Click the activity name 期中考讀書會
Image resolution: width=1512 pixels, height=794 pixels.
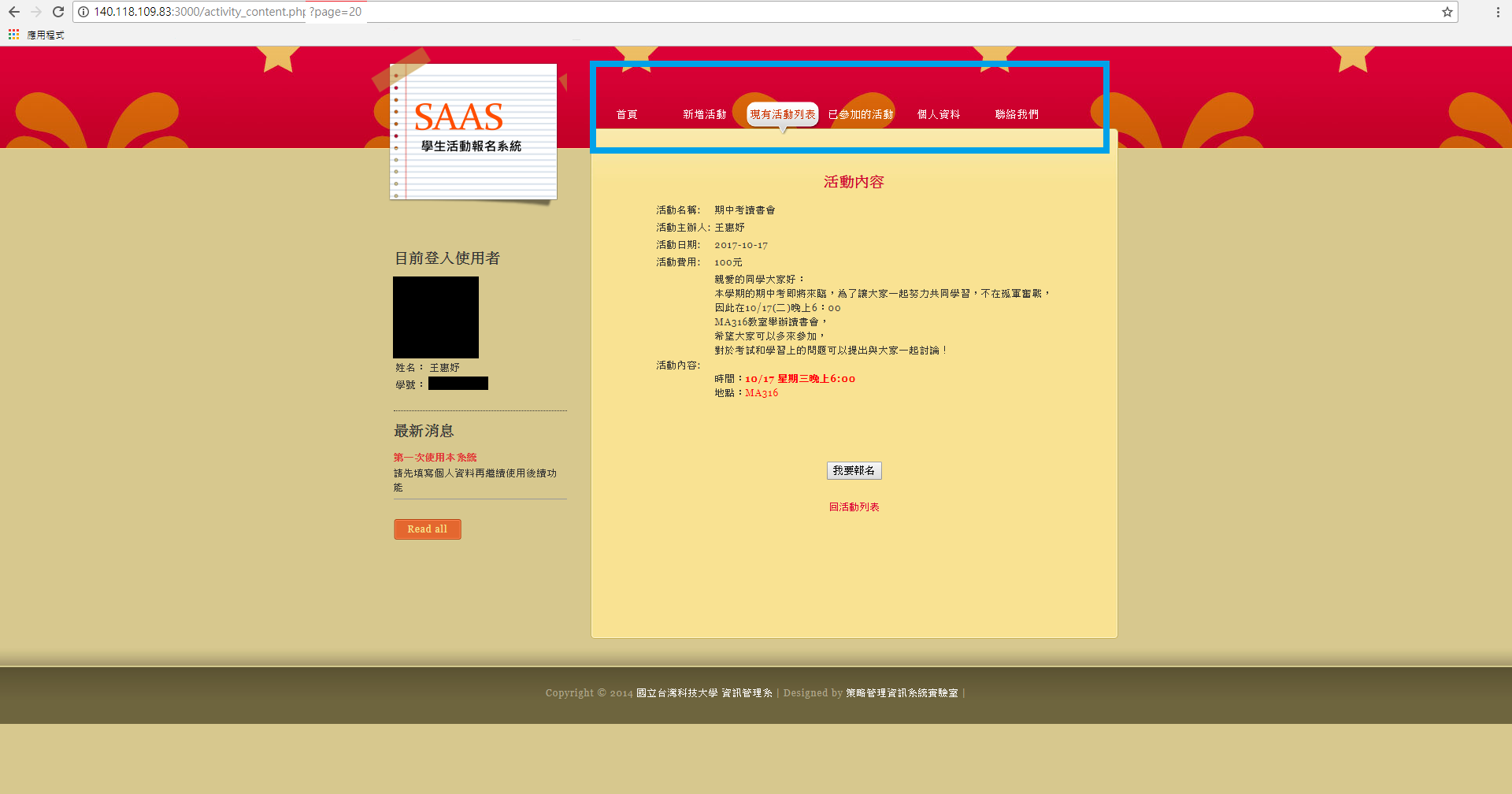tap(745, 210)
